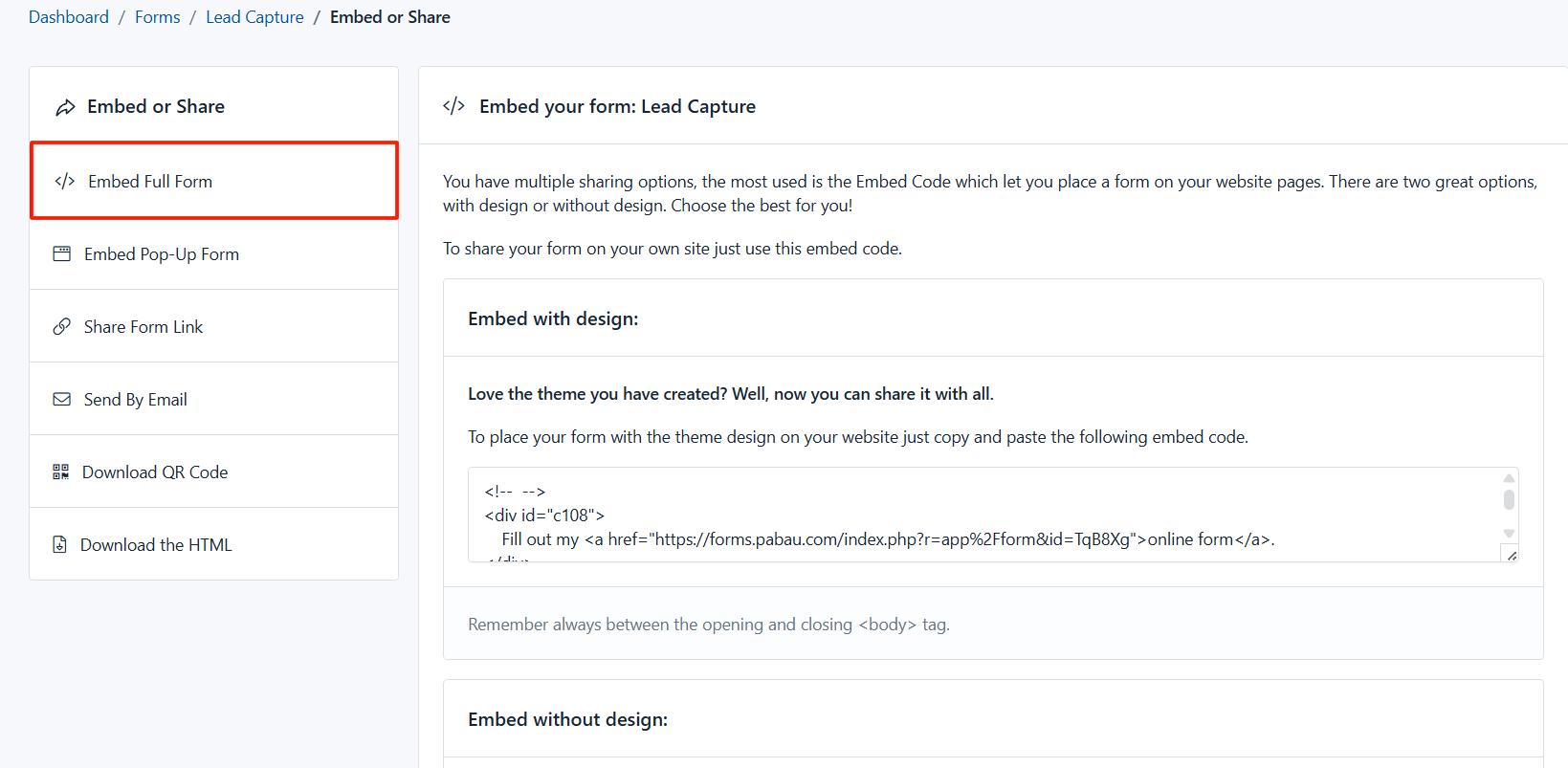Click the embed code scrollbar thumb
Screen dimensions: 1568x768
pyautogui.click(x=1509, y=500)
